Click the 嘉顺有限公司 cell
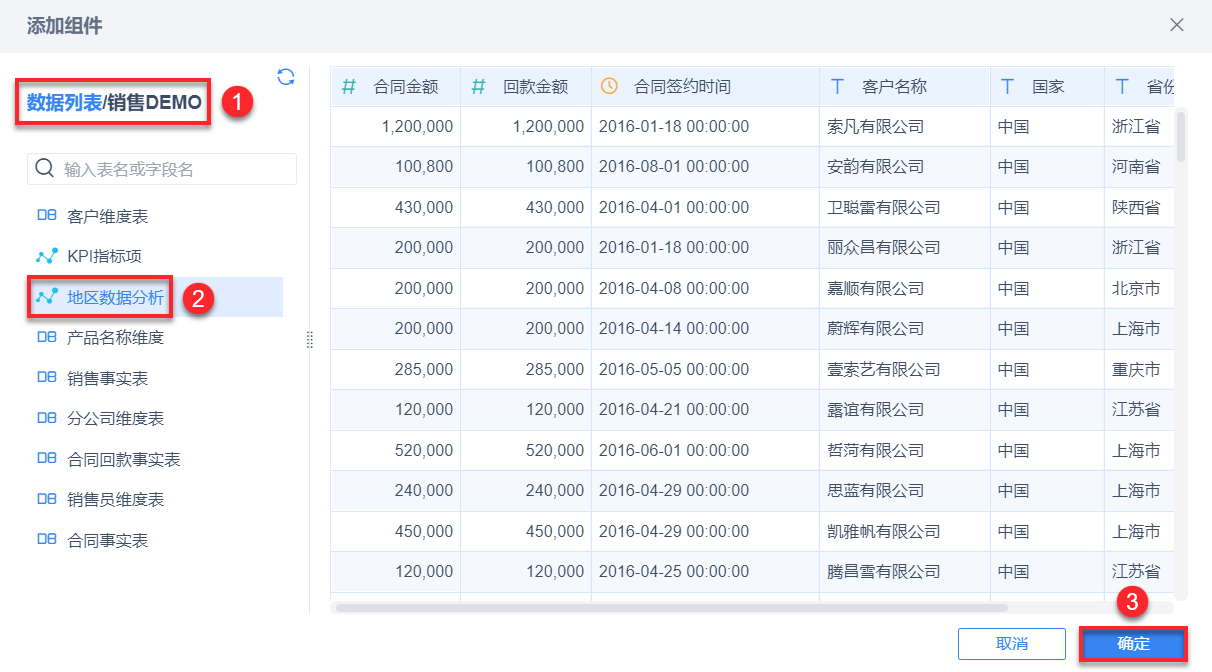Image resolution: width=1212 pixels, height=672 pixels. click(x=905, y=289)
